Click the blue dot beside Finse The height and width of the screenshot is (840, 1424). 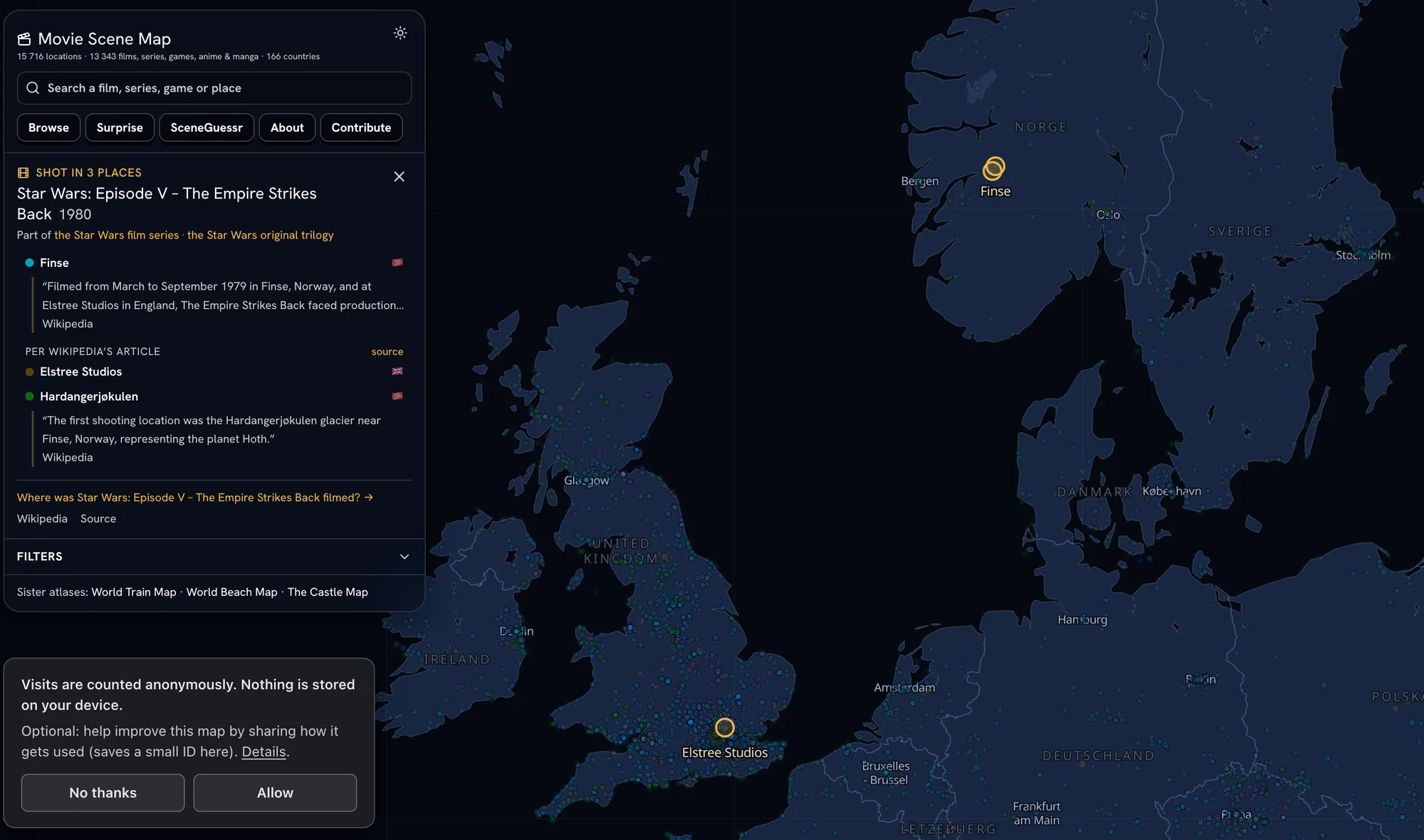point(29,263)
